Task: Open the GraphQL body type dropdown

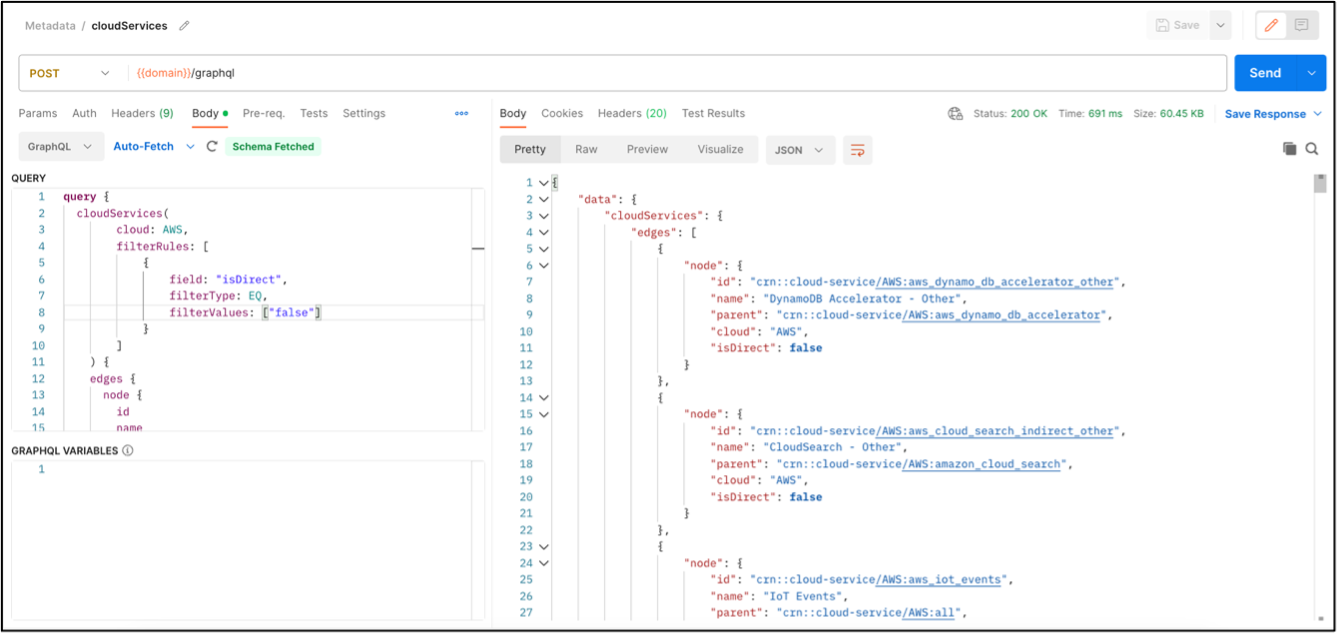Action: click(60, 146)
